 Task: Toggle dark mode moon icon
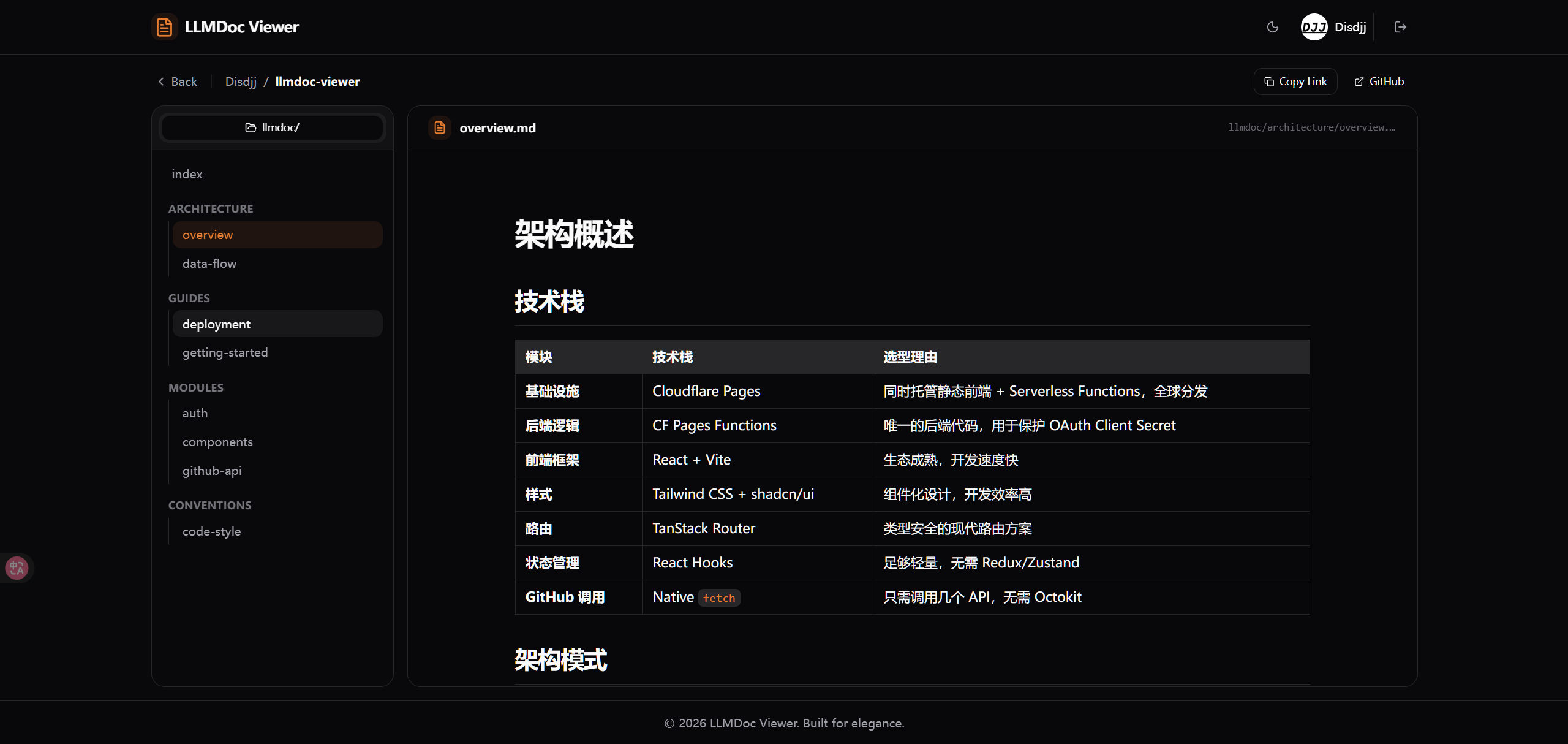pos(1273,27)
